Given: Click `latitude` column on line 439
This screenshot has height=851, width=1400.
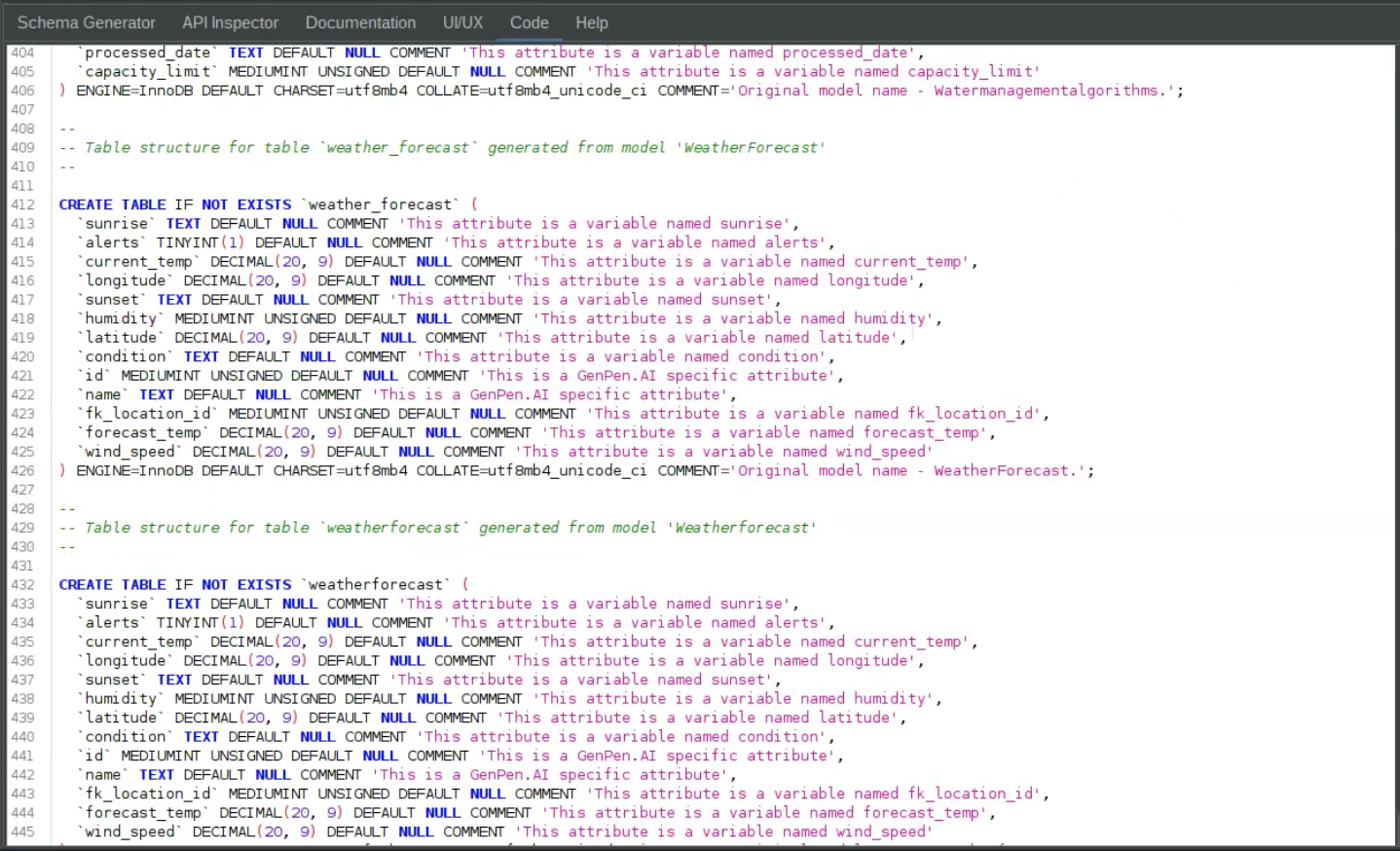Looking at the screenshot, I should click(x=121, y=717).
